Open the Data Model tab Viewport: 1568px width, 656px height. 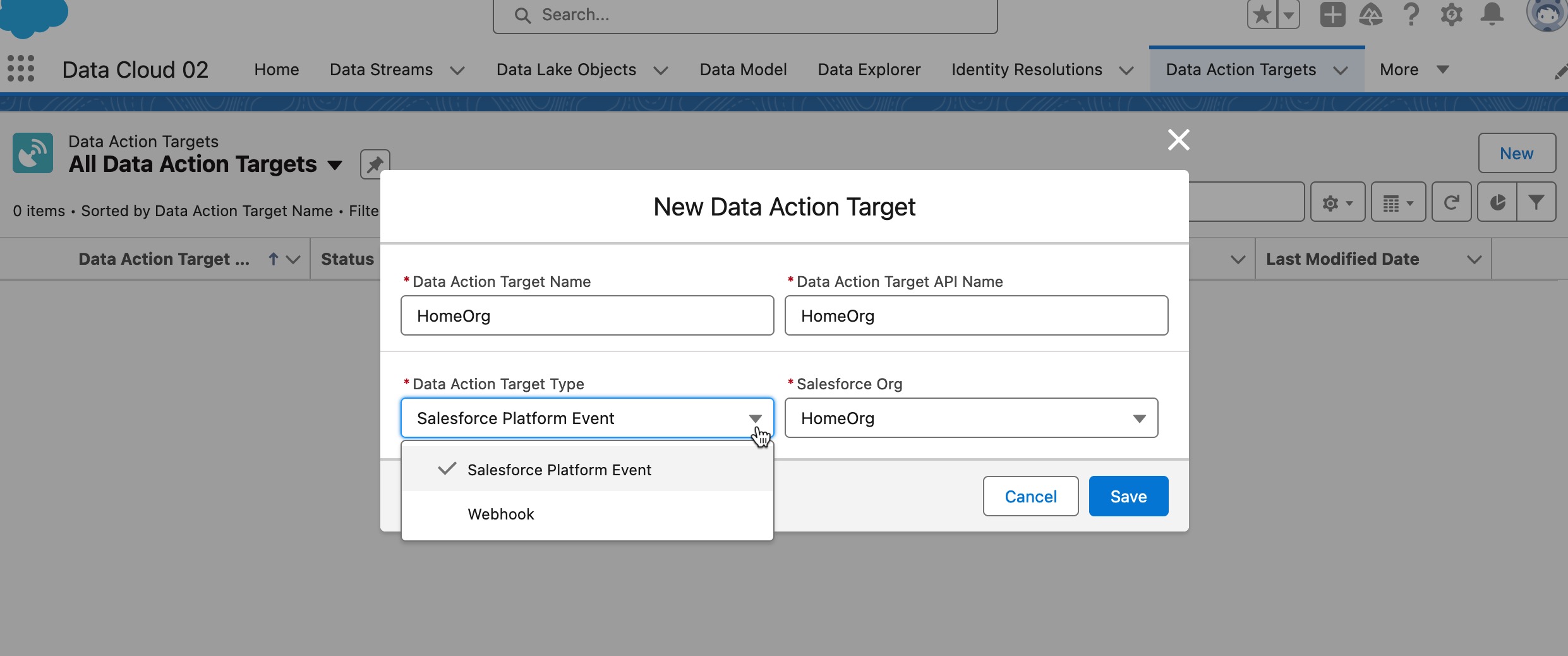coord(743,70)
